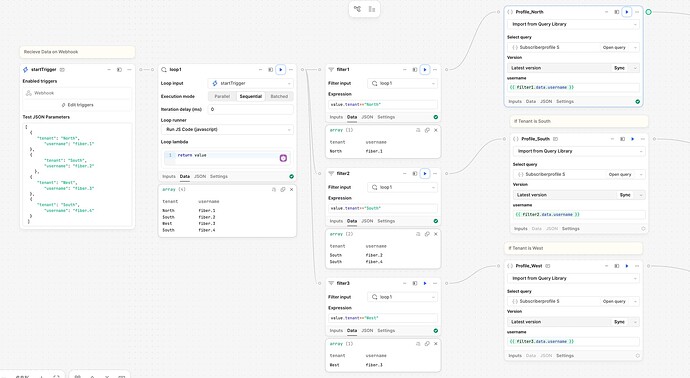Run the filter3 block

[425, 283]
